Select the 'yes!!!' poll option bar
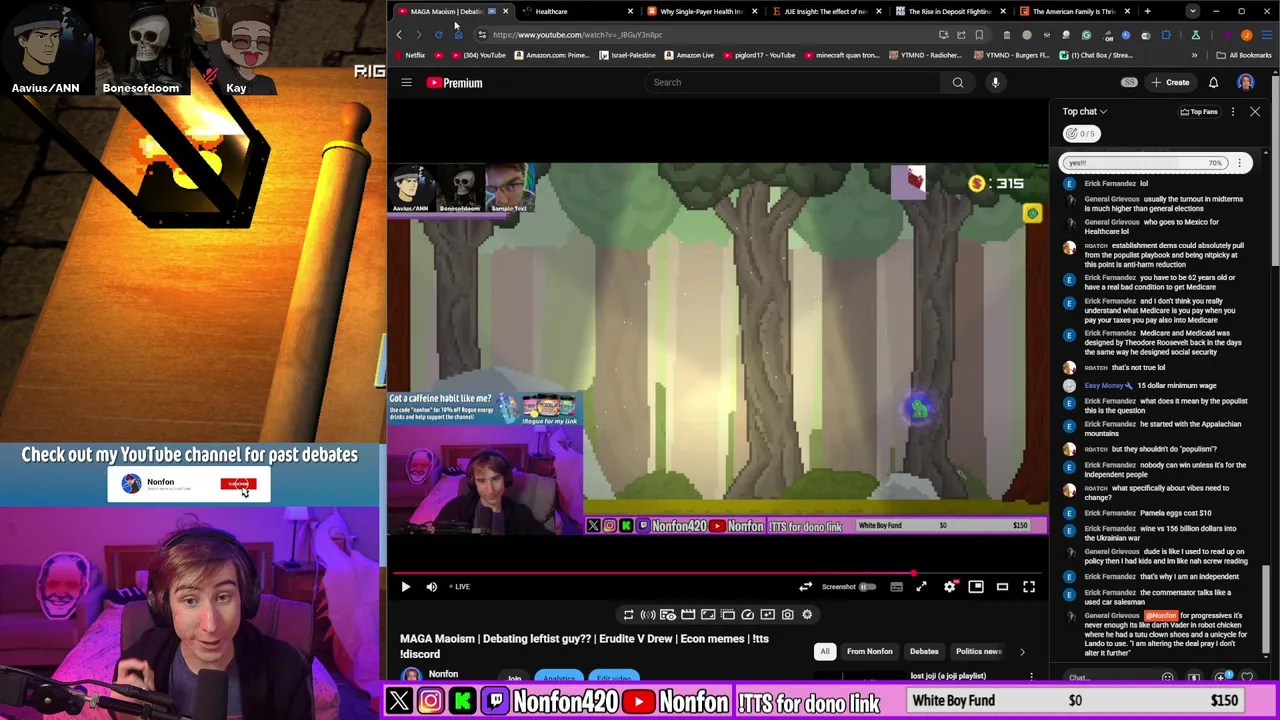The width and height of the screenshot is (1280, 720). pyautogui.click(x=1146, y=163)
